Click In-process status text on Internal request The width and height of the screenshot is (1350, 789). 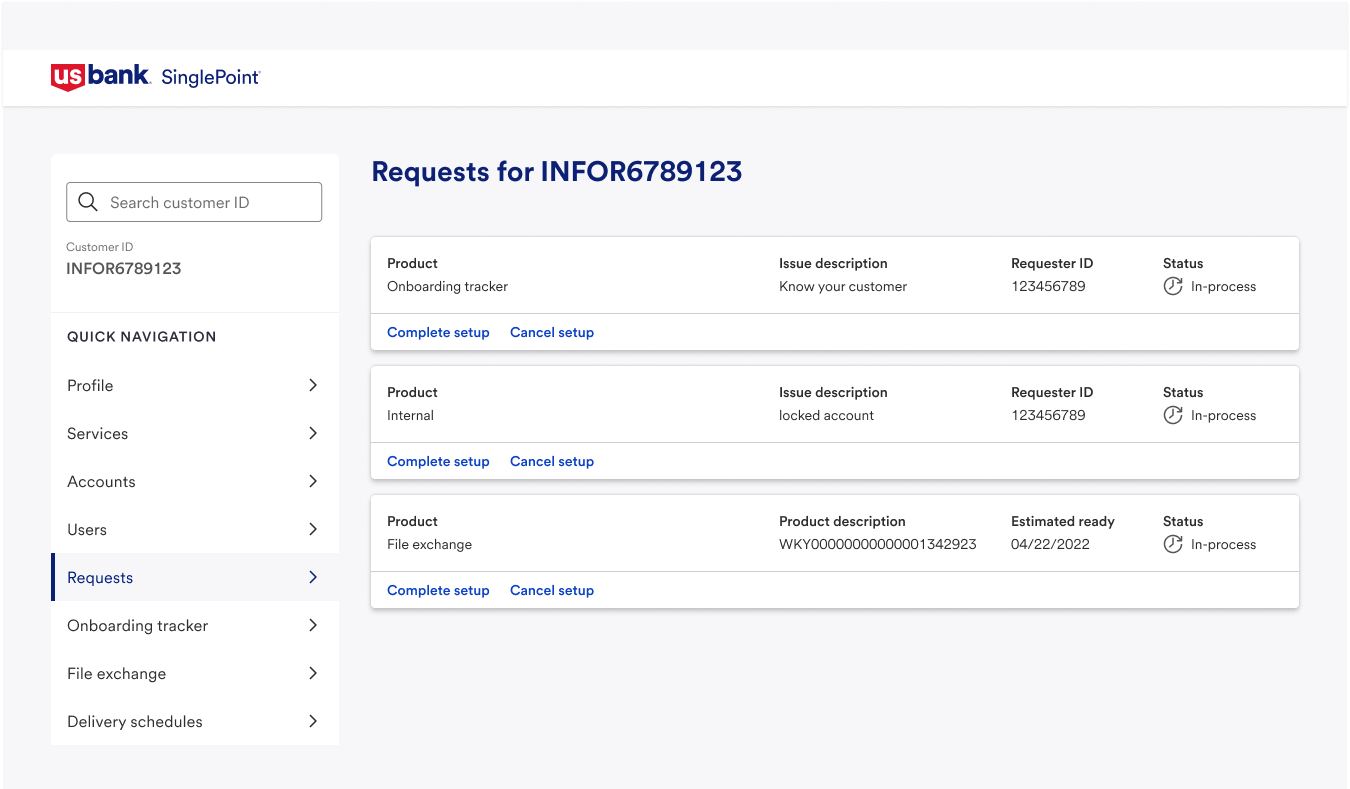point(1223,415)
